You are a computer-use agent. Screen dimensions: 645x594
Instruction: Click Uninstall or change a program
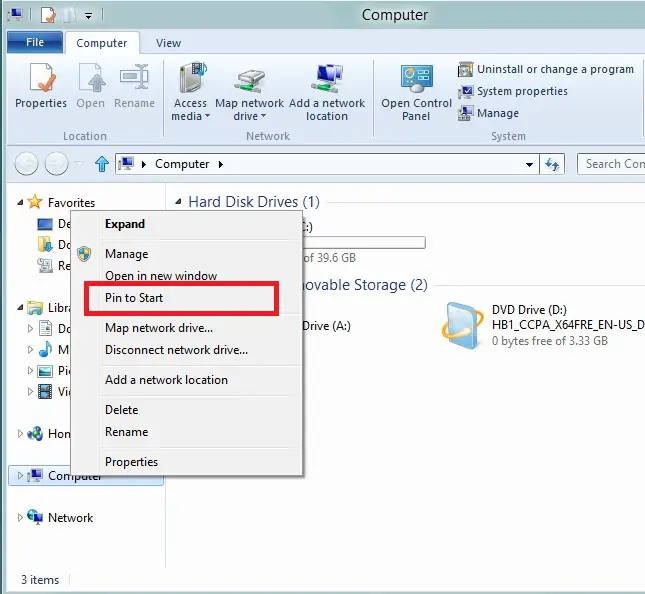tap(546, 69)
